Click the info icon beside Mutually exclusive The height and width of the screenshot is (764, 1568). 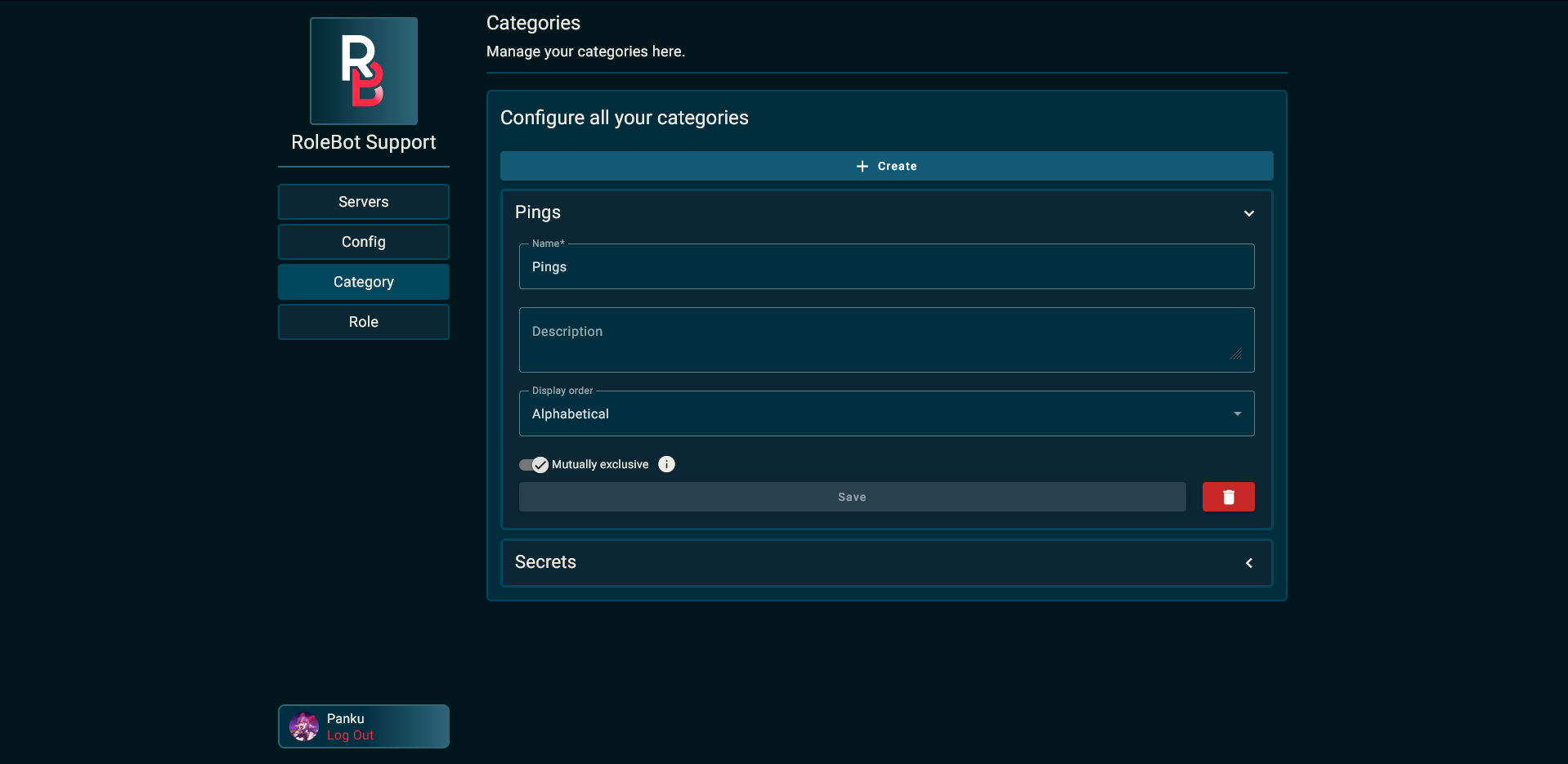[x=666, y=464]
